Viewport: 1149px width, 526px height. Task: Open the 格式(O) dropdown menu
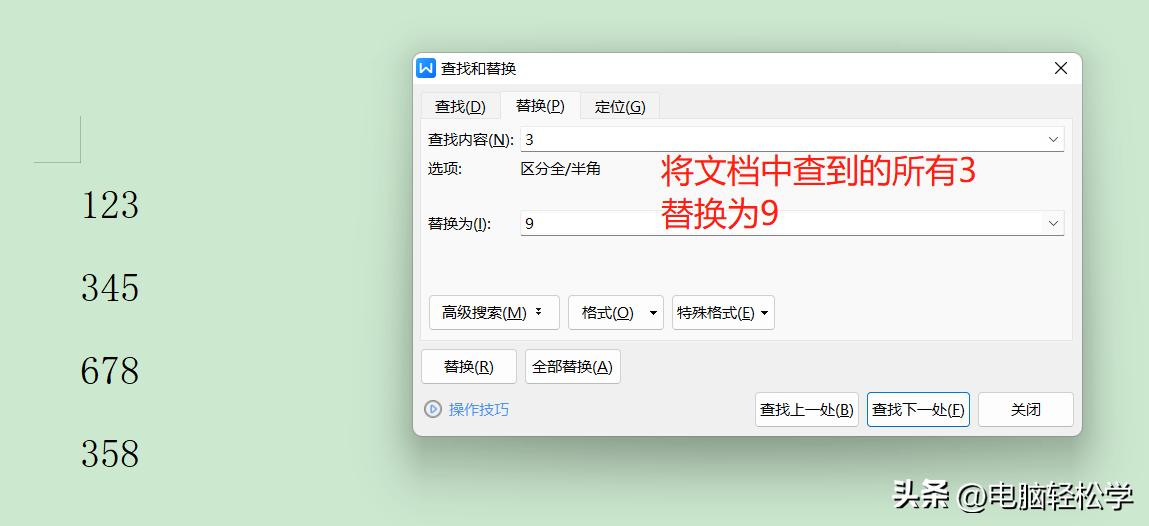tap(616, 313)
